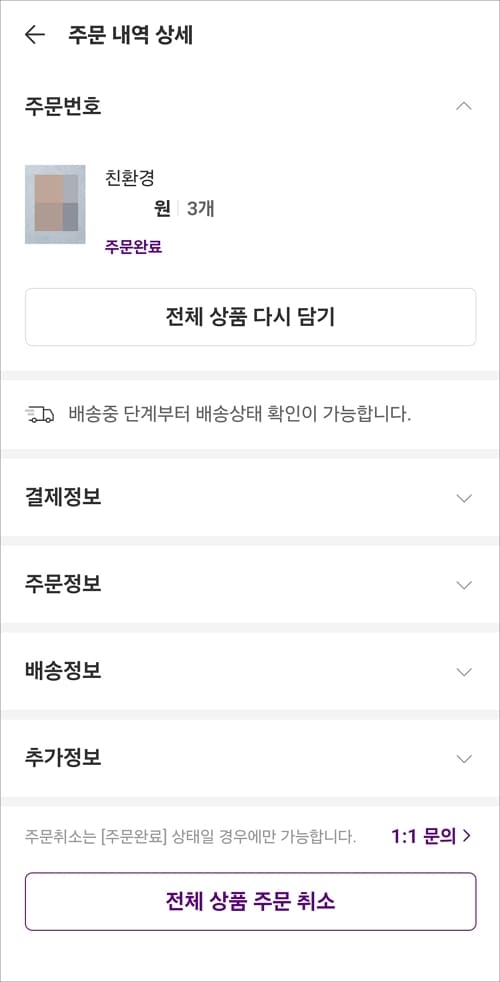Open the 1:1 문의 link
Viewport: 500px width, 982px height.
point(423,837)
